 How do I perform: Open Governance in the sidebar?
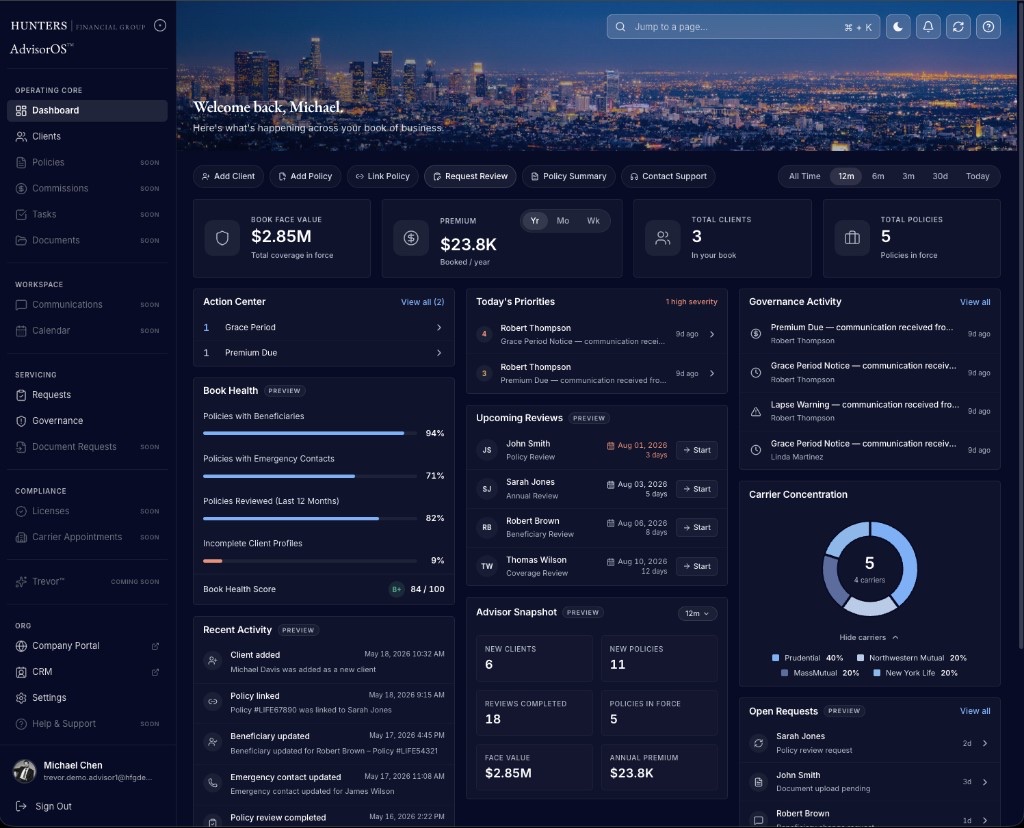coord(88,421)
